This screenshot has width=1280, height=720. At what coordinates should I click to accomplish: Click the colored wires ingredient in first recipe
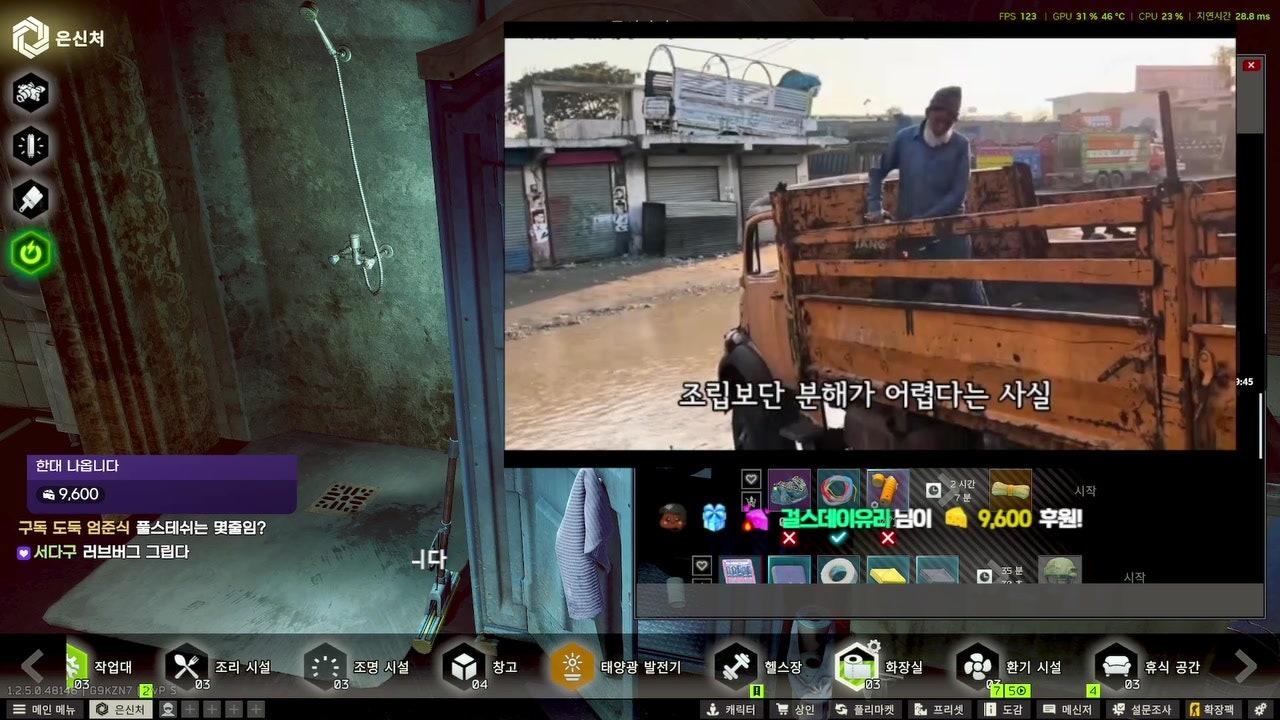pos(838,490)
